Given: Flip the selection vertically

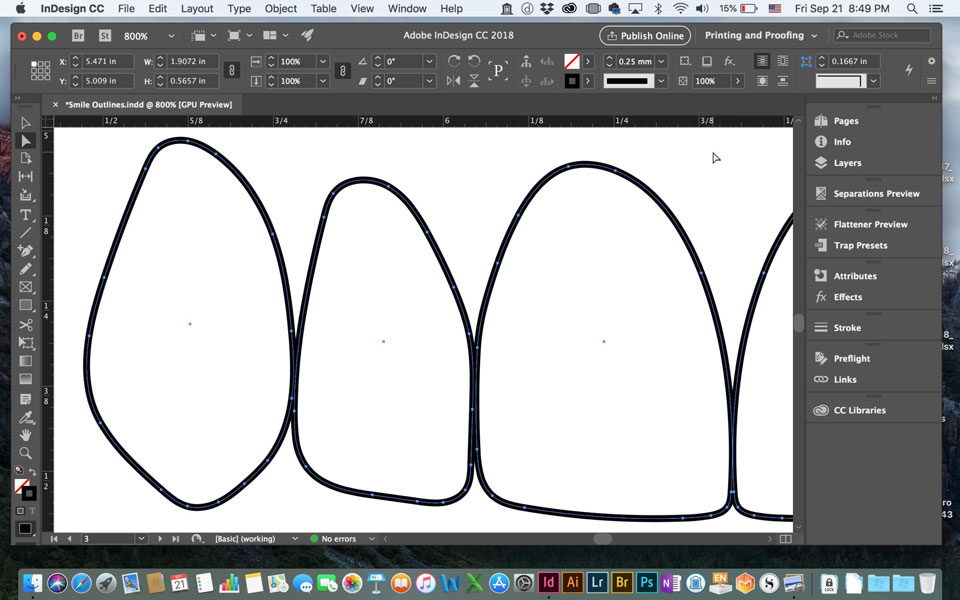Looking at the screenshot, I should click(474, 81).
